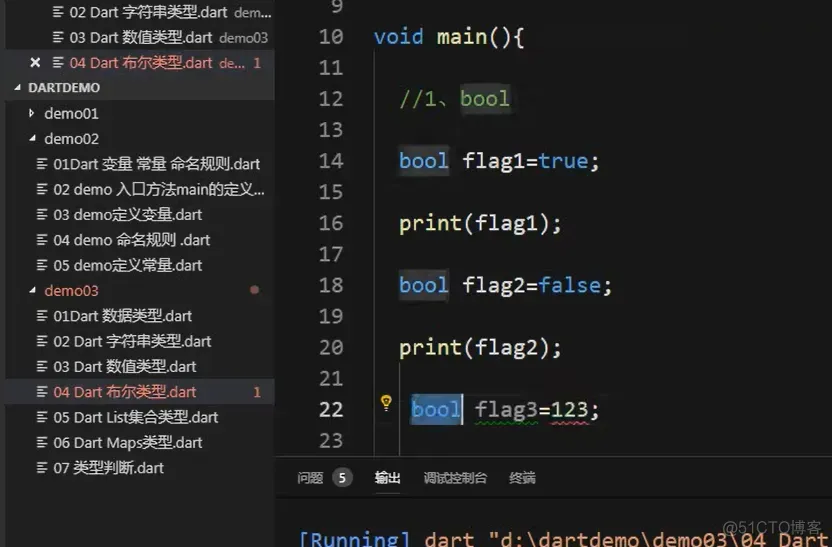Click flag1=true on line 14
This screenshot has height=547, width=832.
[525, 161]
